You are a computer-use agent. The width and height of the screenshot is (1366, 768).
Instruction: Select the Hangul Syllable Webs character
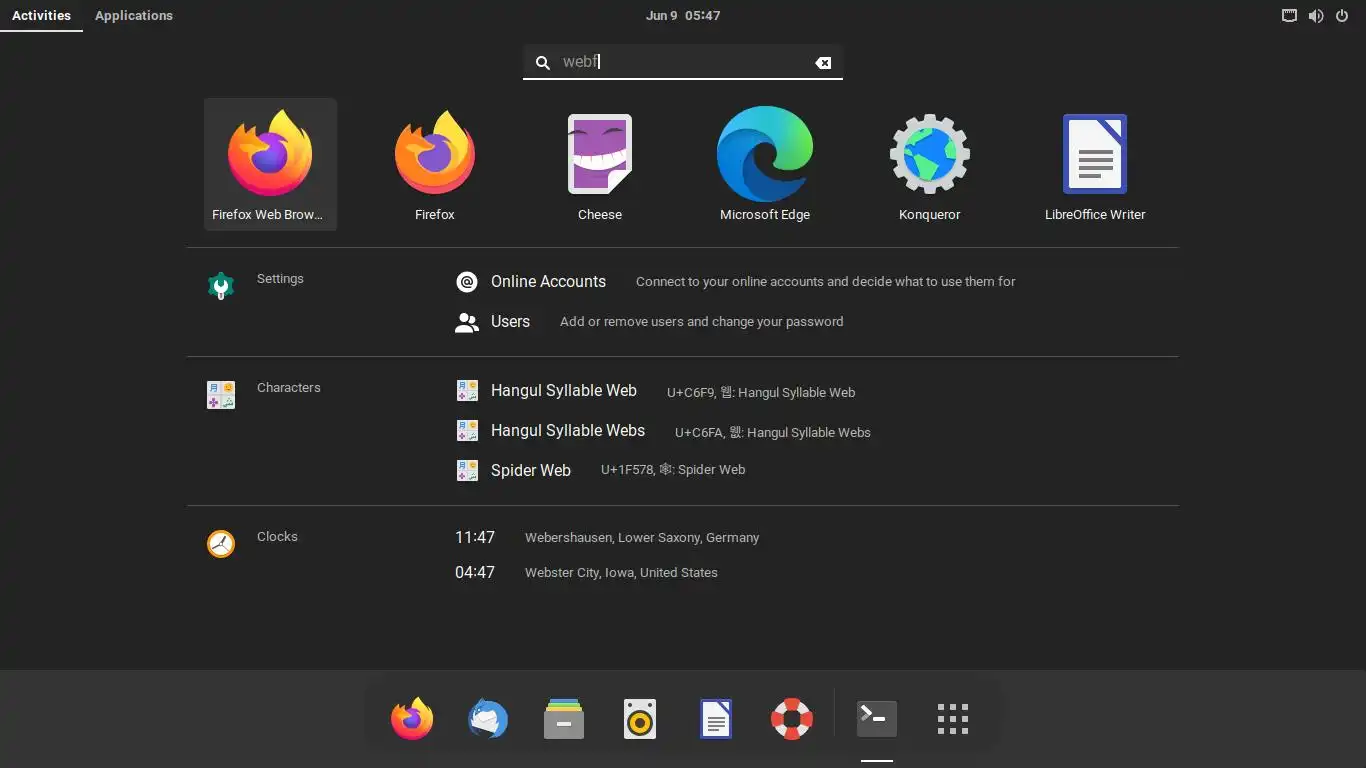664,431
